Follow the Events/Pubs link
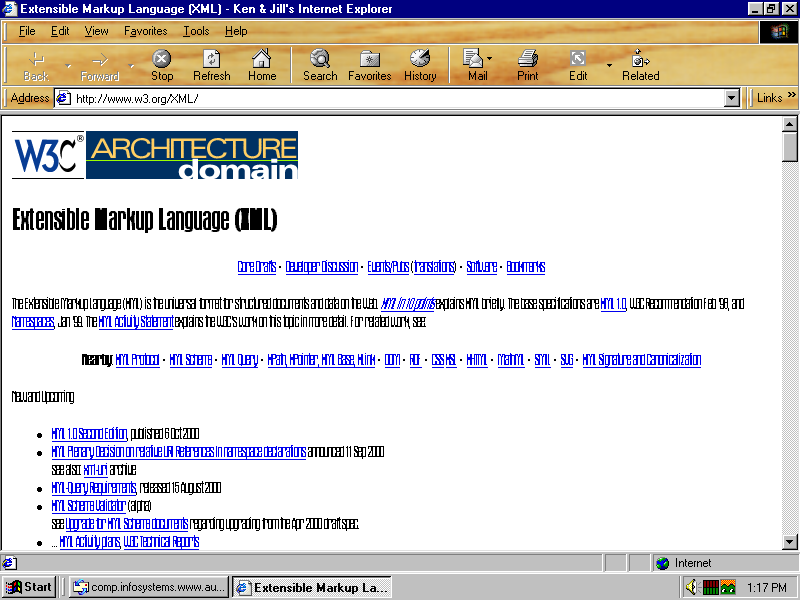The image size is (800, 600). coord(388,267)
